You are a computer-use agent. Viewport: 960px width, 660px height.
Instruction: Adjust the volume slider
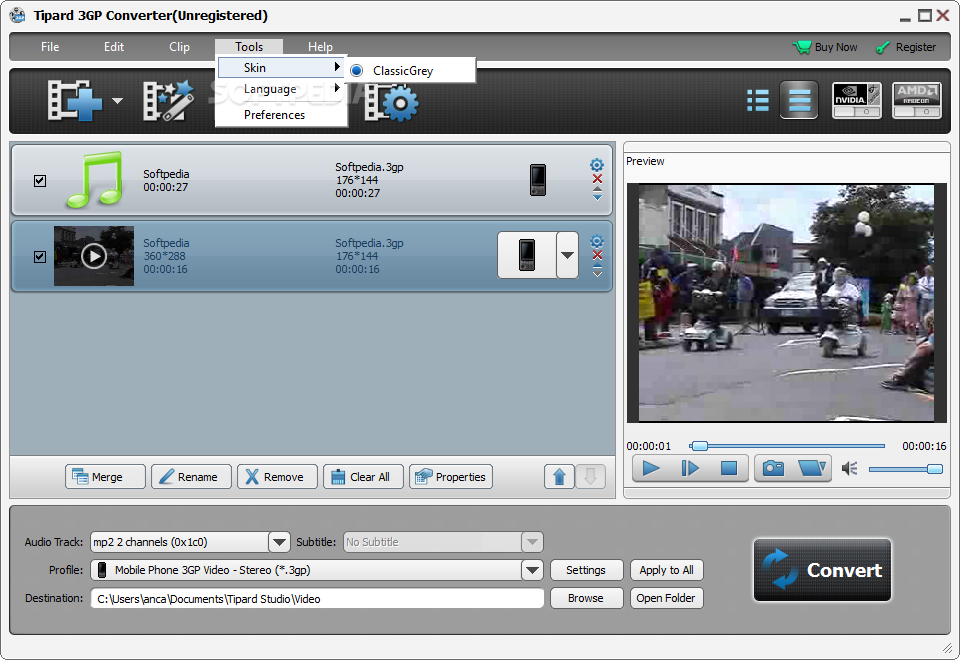906,470
